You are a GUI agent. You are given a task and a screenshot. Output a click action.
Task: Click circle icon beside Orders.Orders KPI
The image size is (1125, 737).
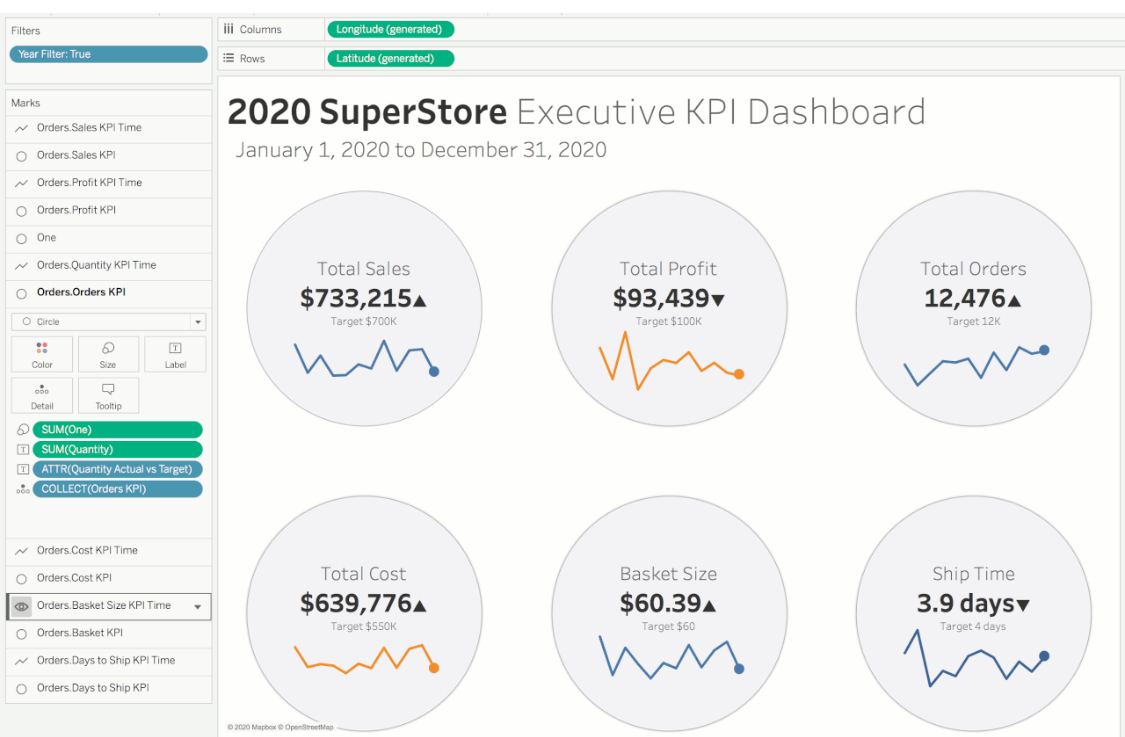tap(22, 294)
